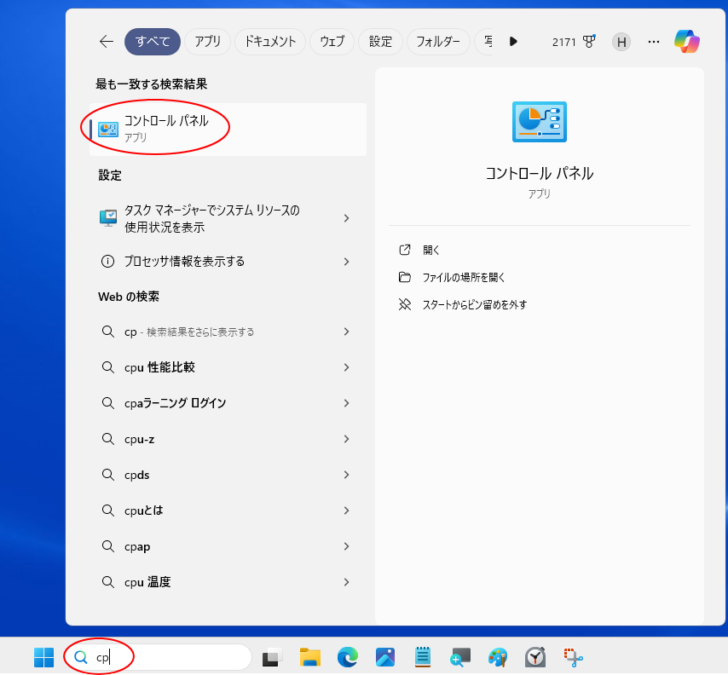Expand the cpds chevron

[x=346, y=474]
